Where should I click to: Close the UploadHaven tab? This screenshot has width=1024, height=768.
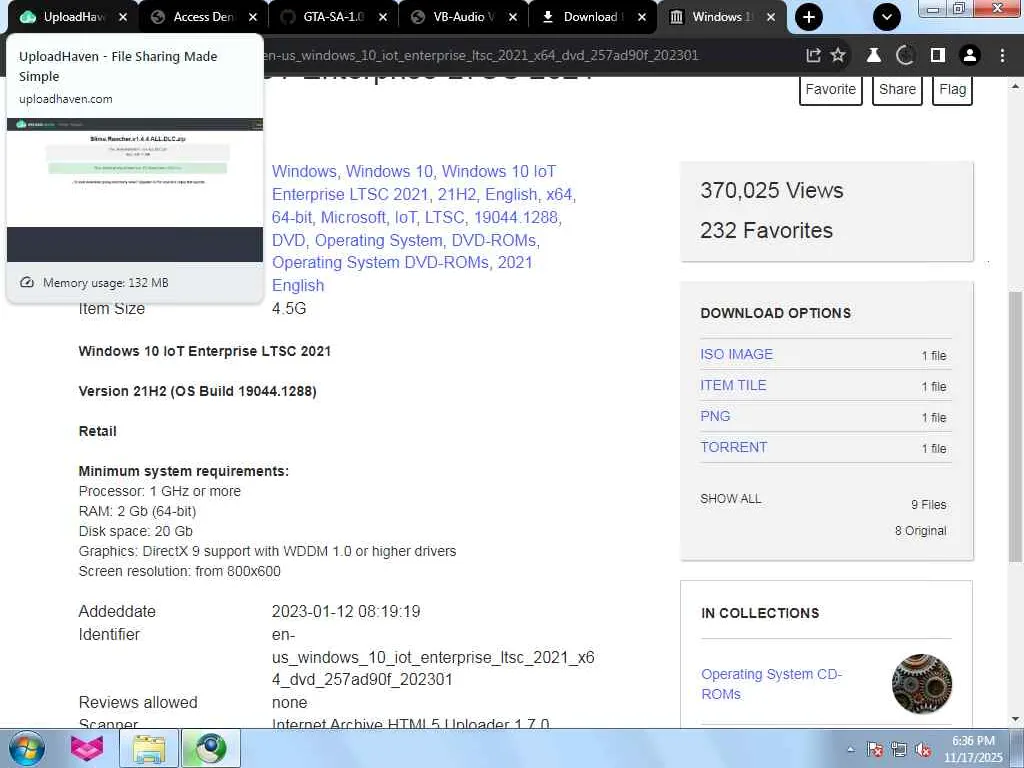[123, 18]
